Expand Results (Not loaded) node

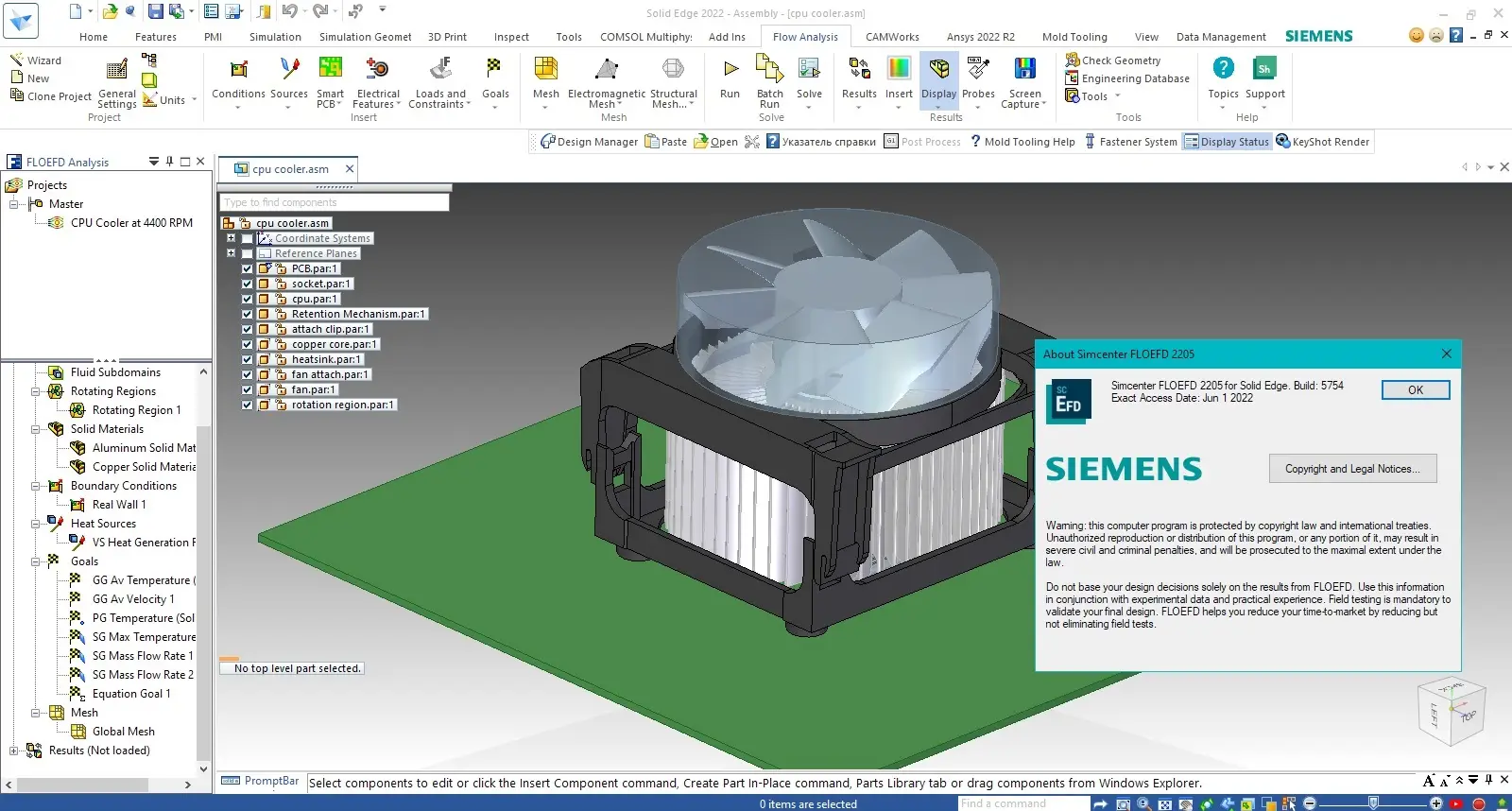[x=14, y=751]
